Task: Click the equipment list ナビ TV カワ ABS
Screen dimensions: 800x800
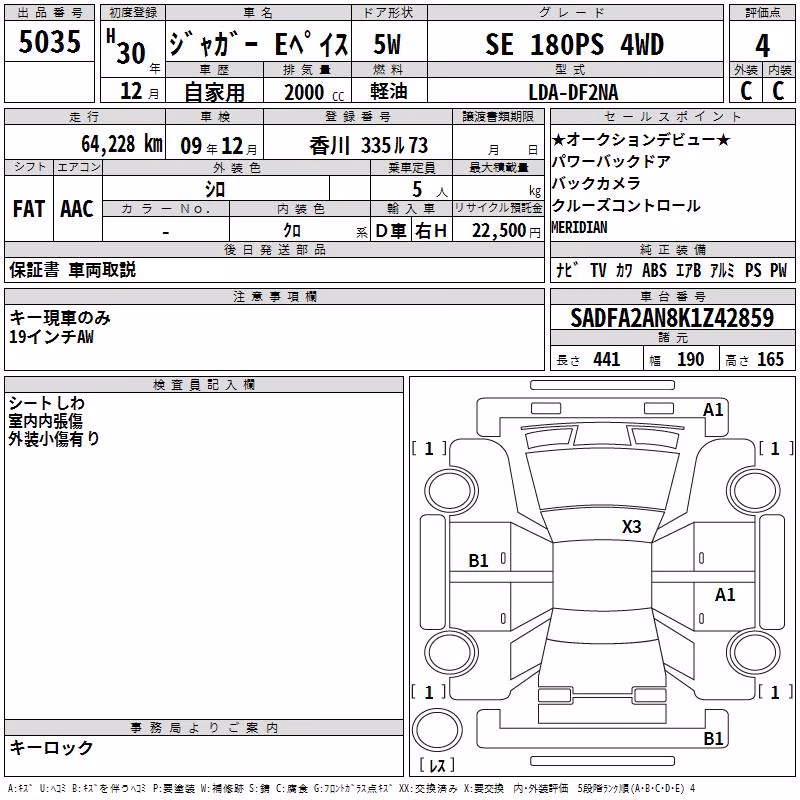Action: [x=672, y=270]
